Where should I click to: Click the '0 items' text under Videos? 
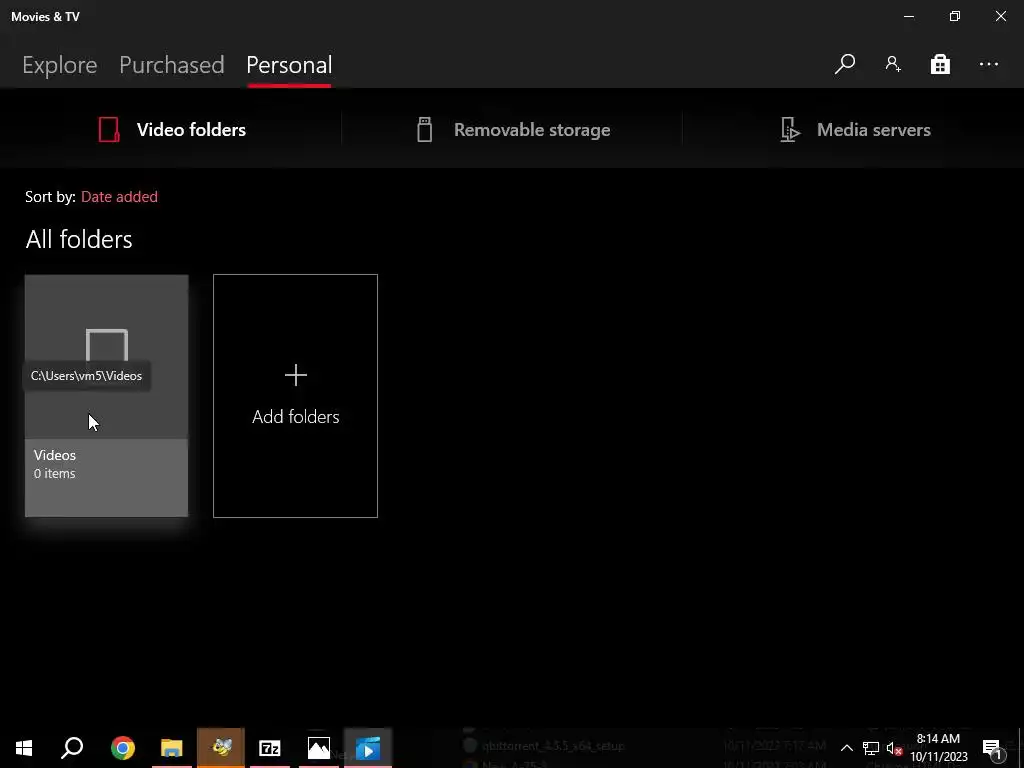tap(54, 473)
